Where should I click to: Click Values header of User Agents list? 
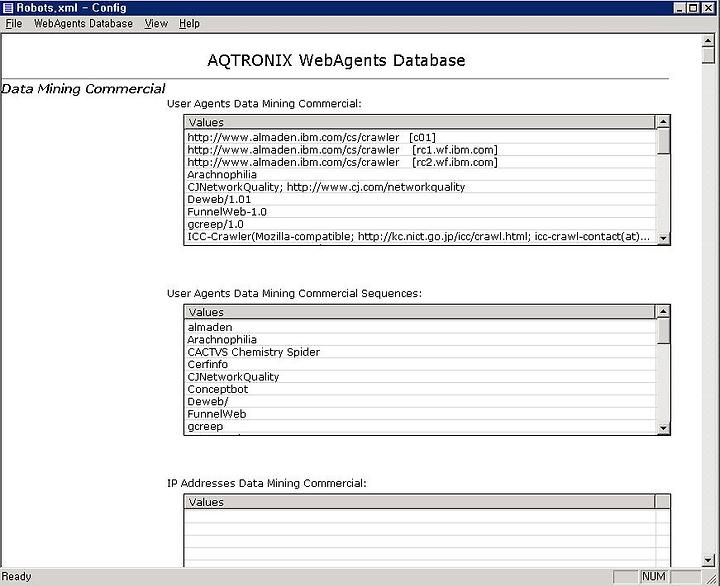[420, 122]
